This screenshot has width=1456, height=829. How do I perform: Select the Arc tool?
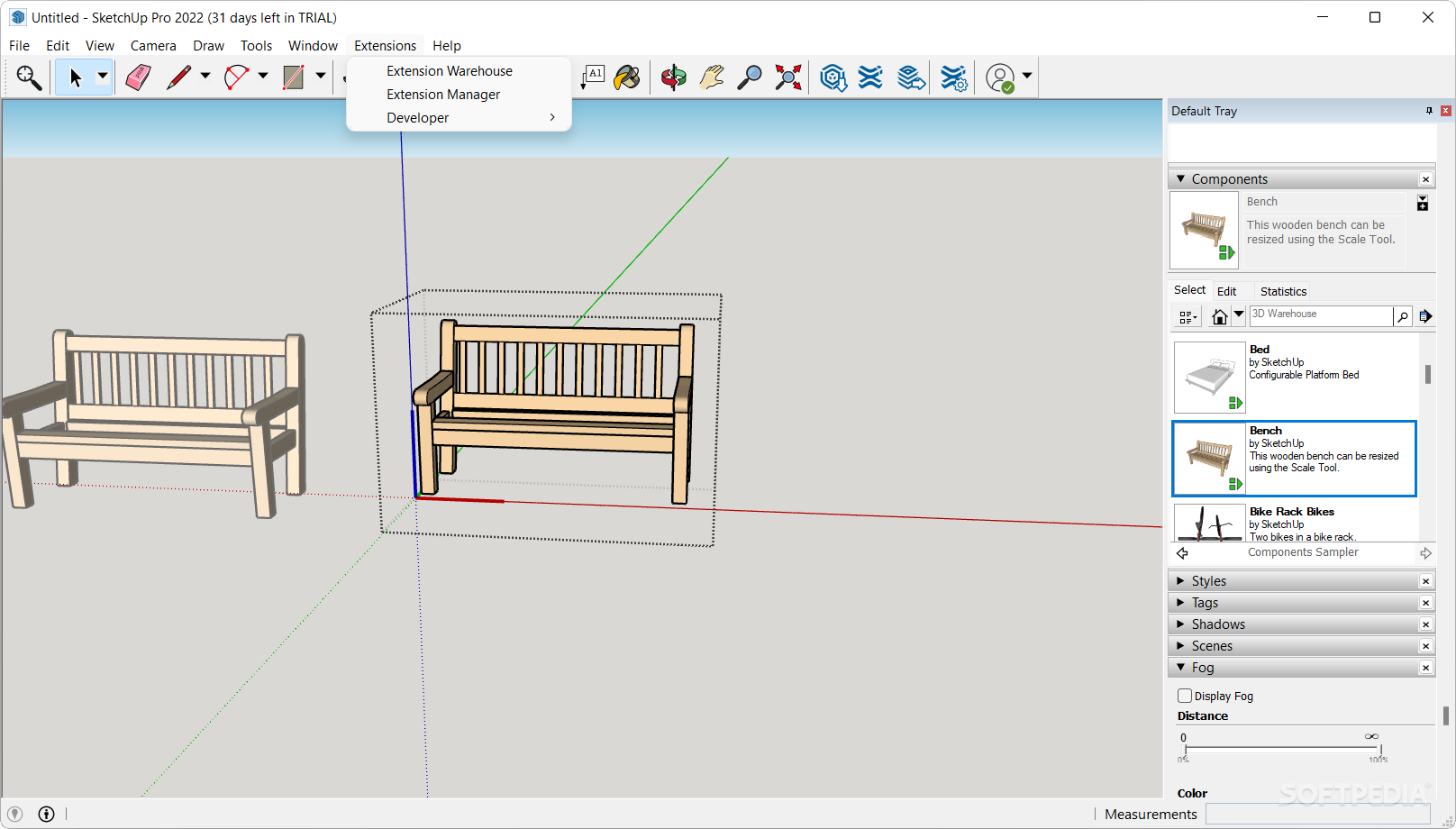pyautogui.click(x=236, y=78)
